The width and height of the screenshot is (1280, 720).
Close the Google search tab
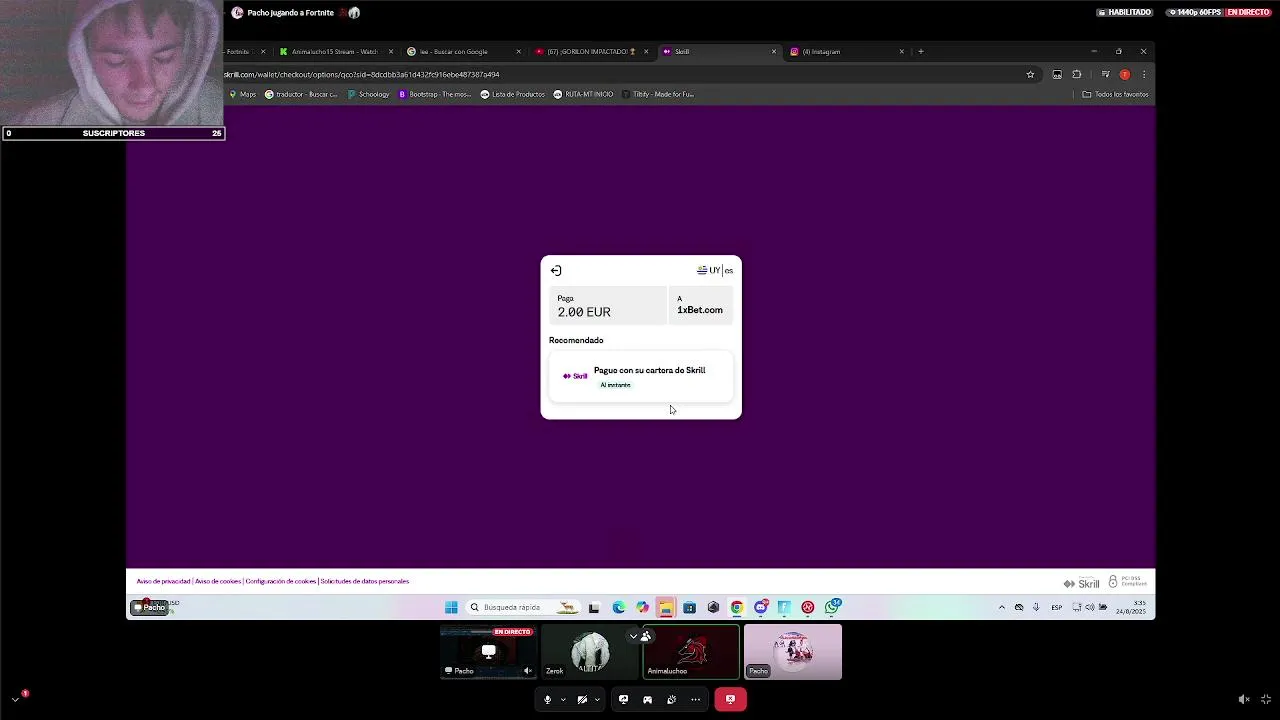[x=518, y=51]
